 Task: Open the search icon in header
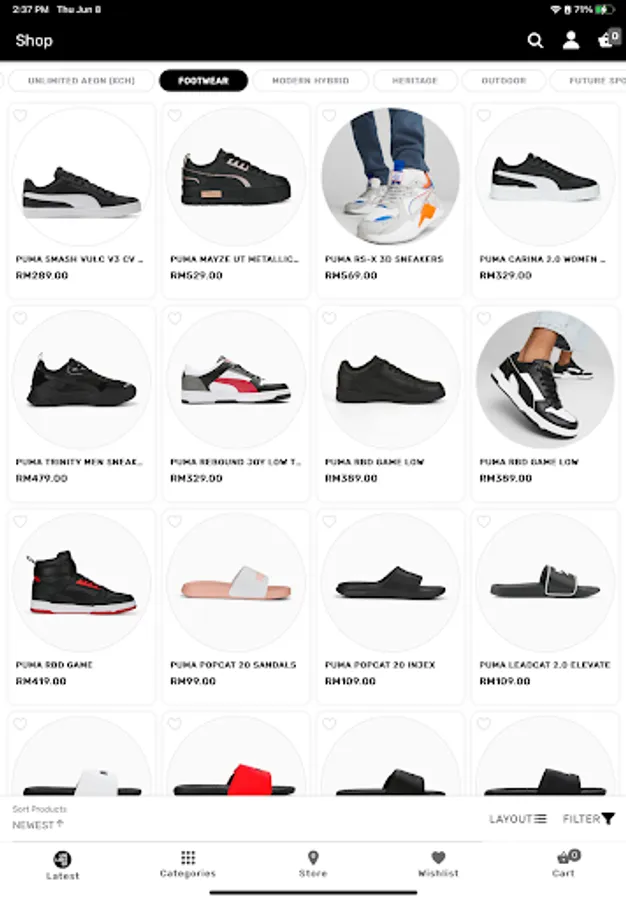(x=535, y=41)
